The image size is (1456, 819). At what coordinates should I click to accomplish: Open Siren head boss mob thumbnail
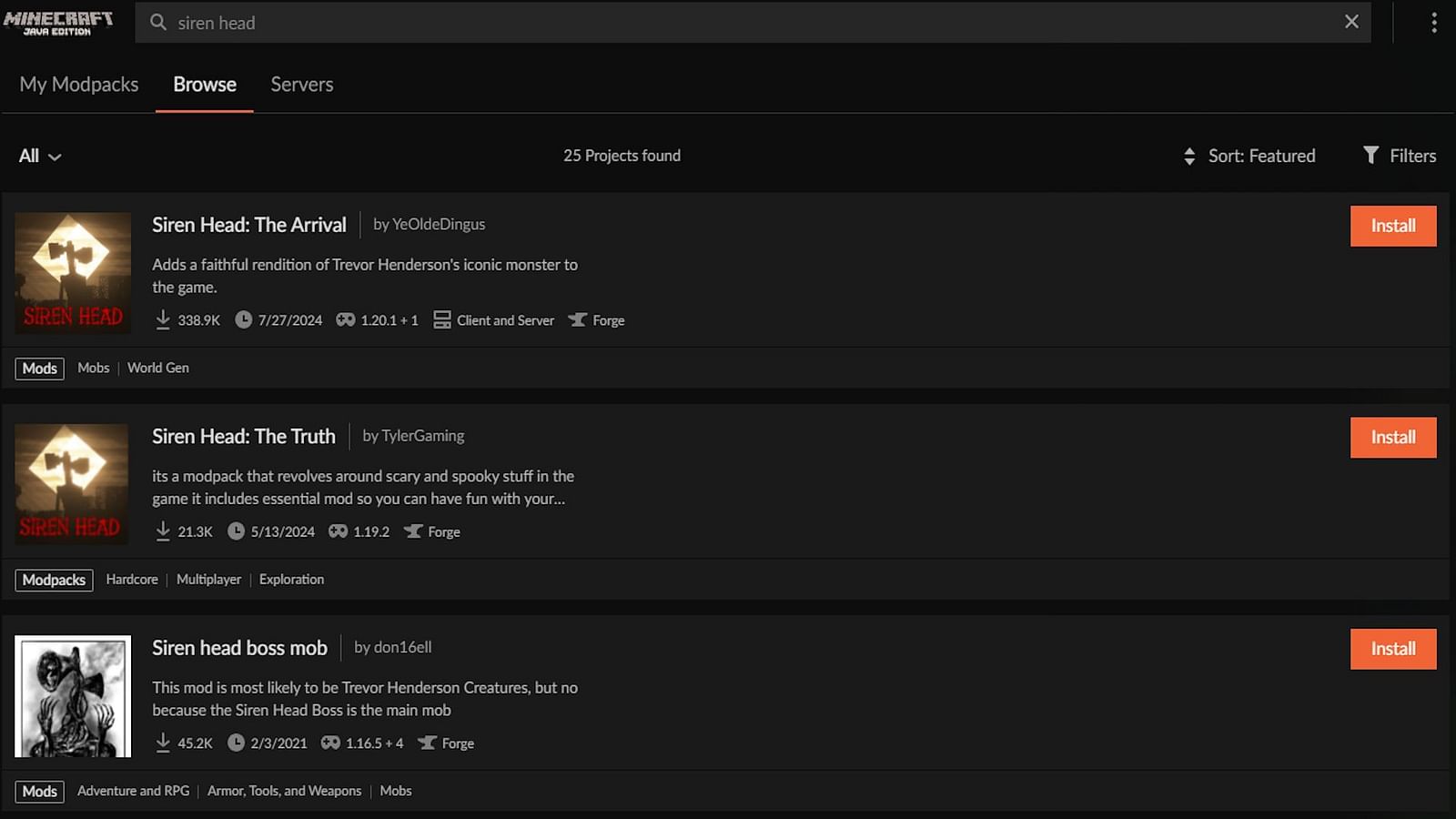pos(73,696)
